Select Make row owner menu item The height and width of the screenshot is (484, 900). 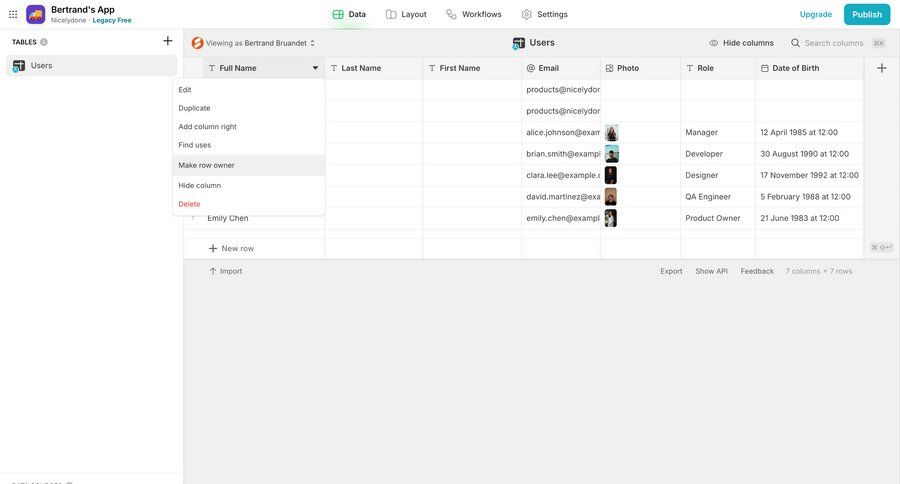[249, 165]
